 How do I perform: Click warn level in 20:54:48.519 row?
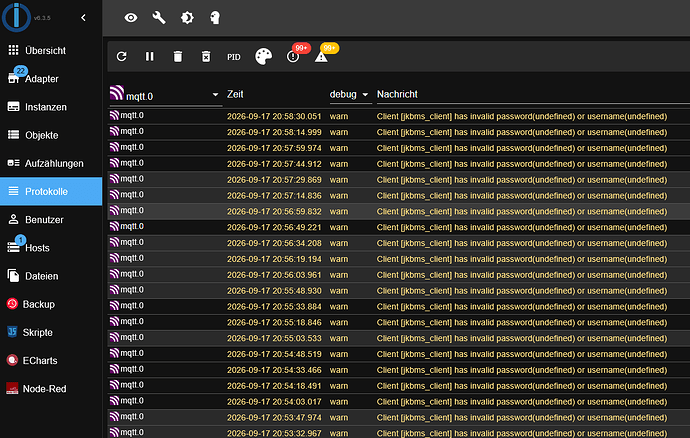[x=339, y=354]
